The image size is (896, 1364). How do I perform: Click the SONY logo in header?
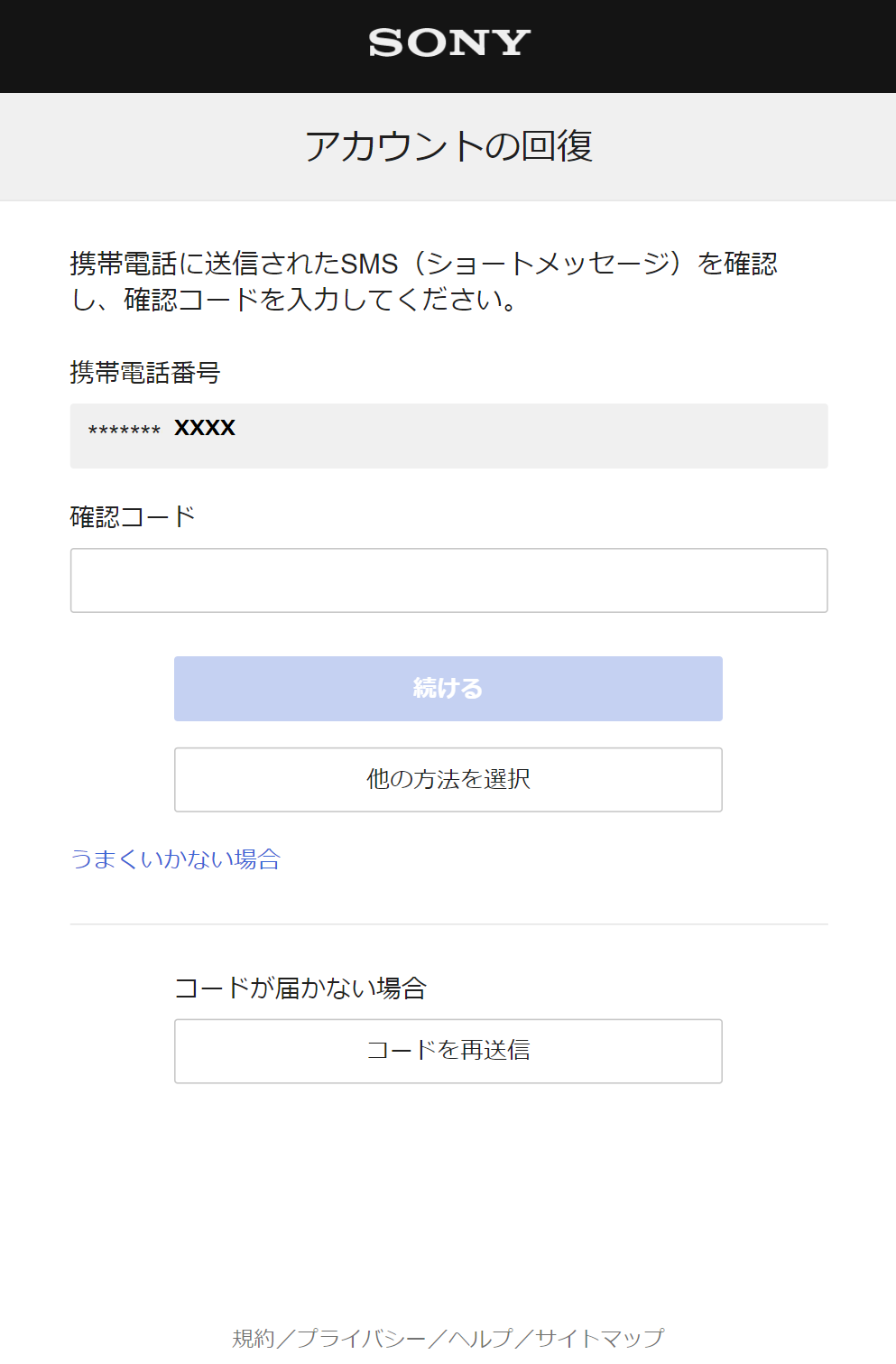(x=448, y=42)
